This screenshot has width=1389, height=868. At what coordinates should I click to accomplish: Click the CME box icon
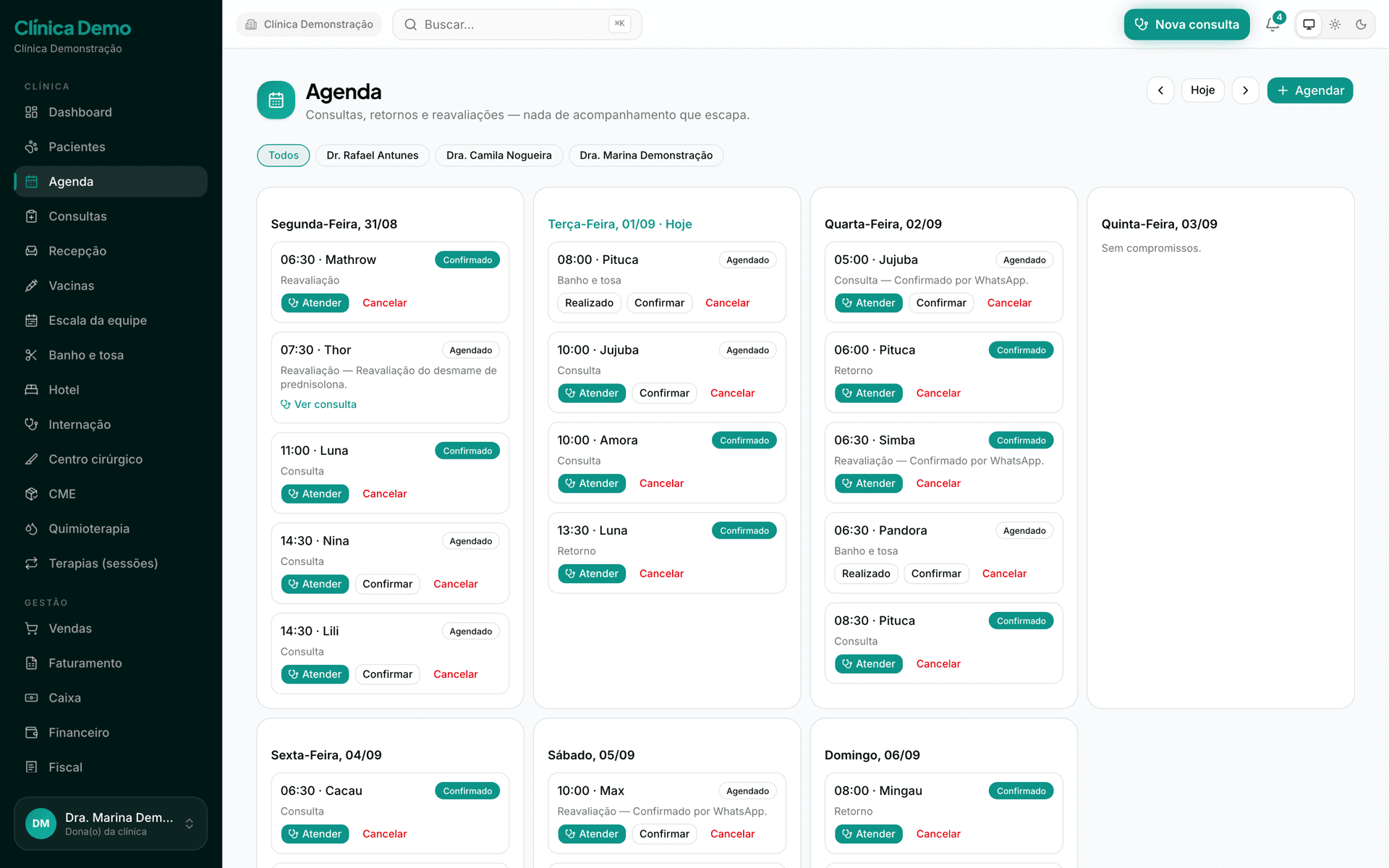31,494
